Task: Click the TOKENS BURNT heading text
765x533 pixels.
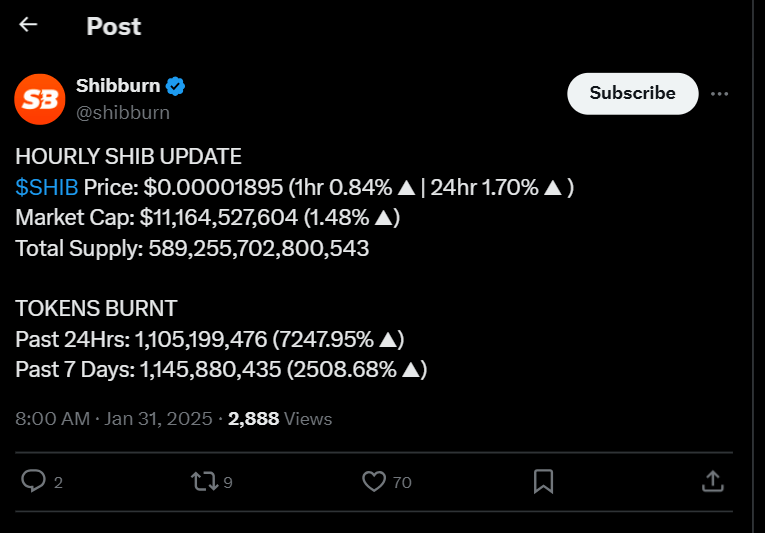Action: (x=96, y=309)
